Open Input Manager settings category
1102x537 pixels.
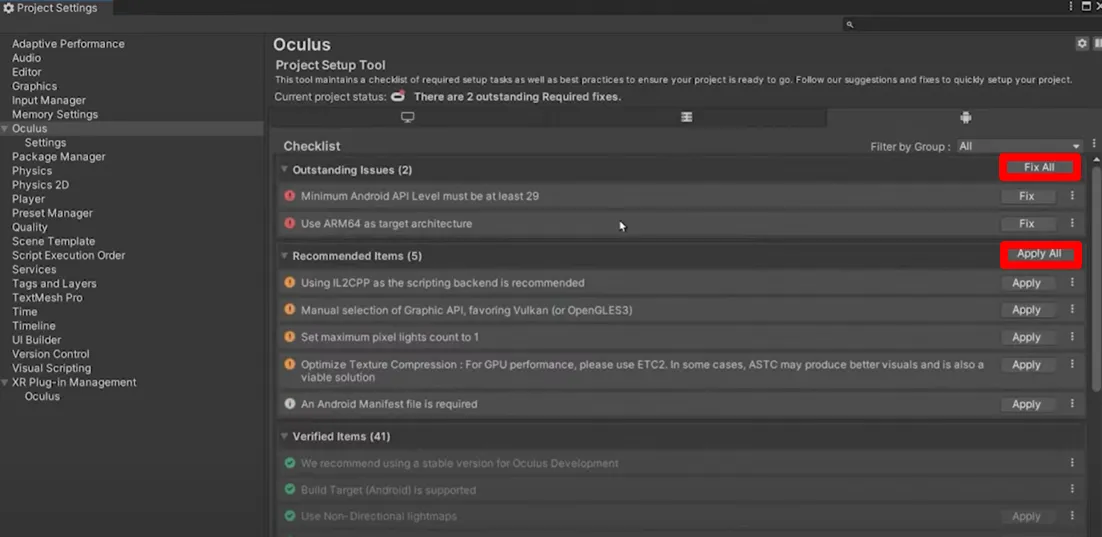[x=48, y=100]
